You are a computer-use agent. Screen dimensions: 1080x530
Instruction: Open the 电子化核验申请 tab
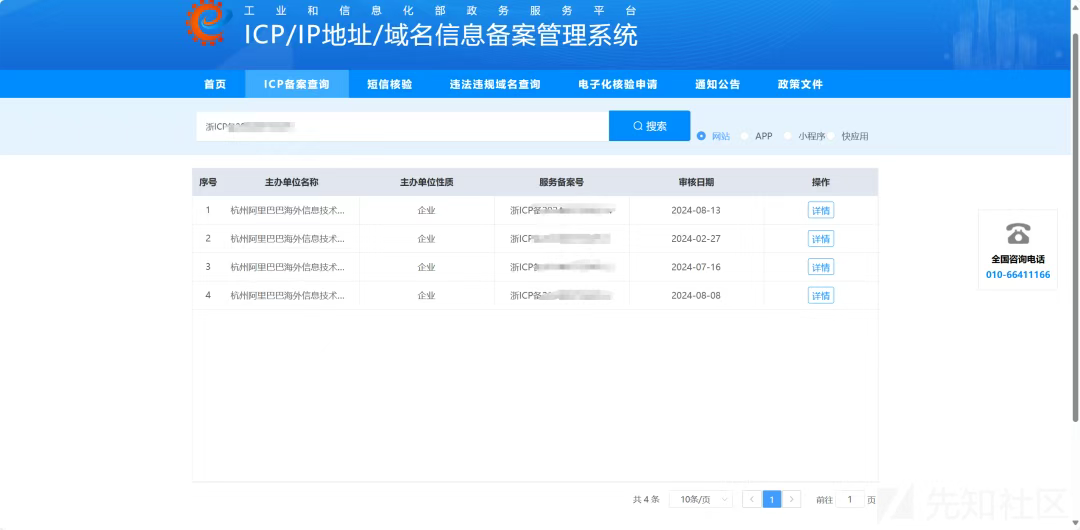[x=618, y=84]
